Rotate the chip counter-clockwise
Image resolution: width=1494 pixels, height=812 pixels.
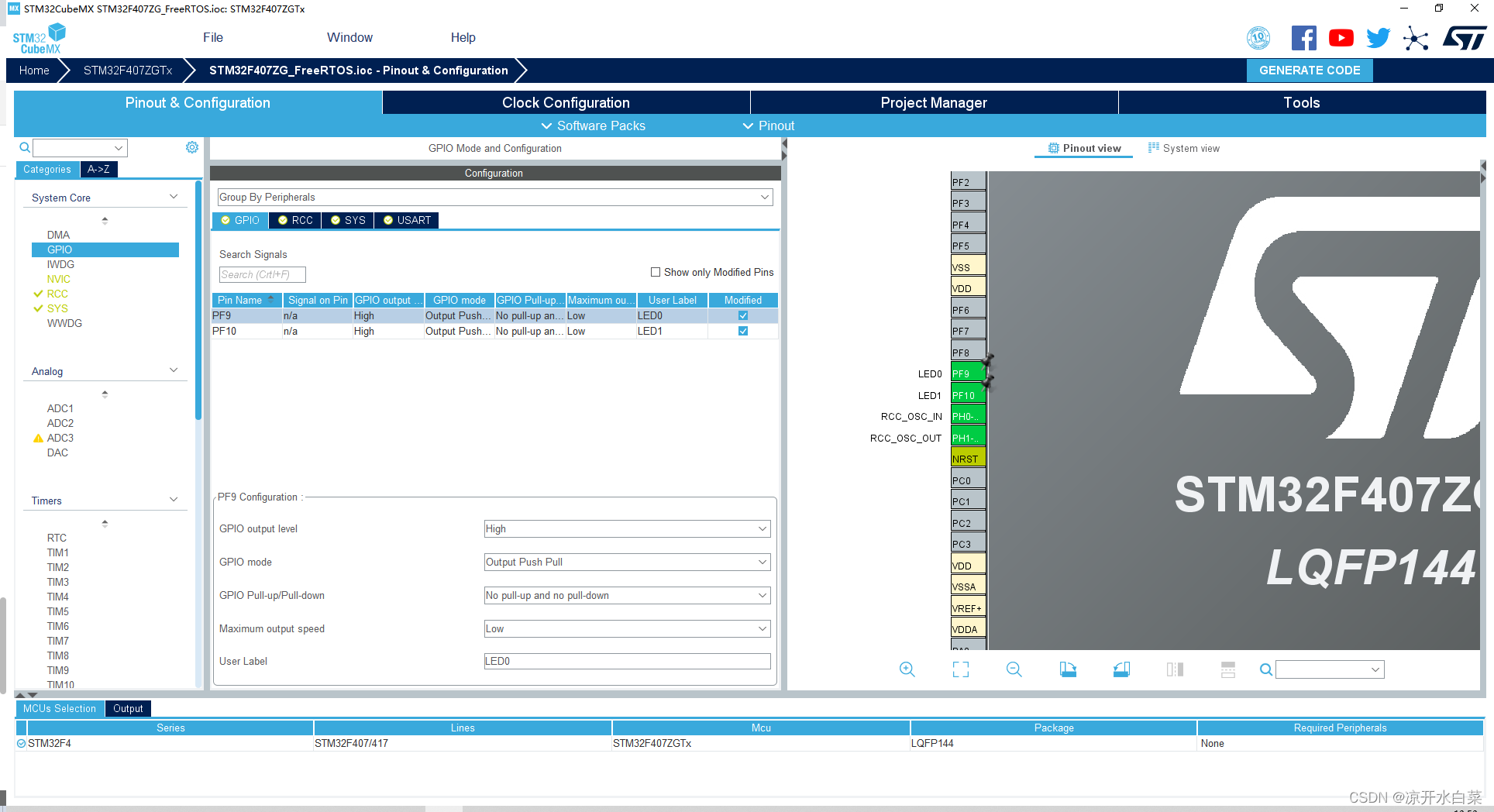(1121, 669)
